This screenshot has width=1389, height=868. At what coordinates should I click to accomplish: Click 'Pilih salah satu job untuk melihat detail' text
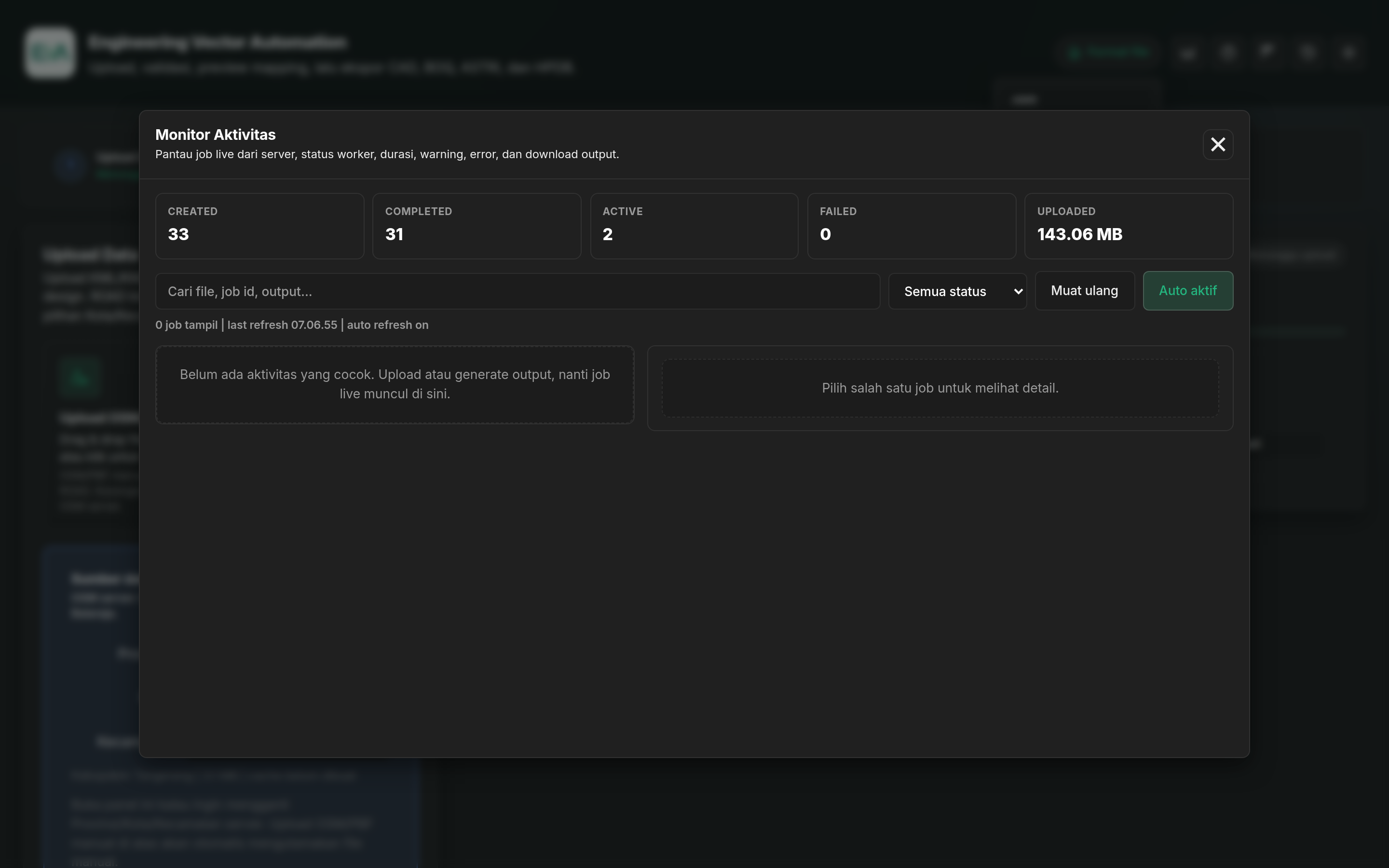point(940,388)
